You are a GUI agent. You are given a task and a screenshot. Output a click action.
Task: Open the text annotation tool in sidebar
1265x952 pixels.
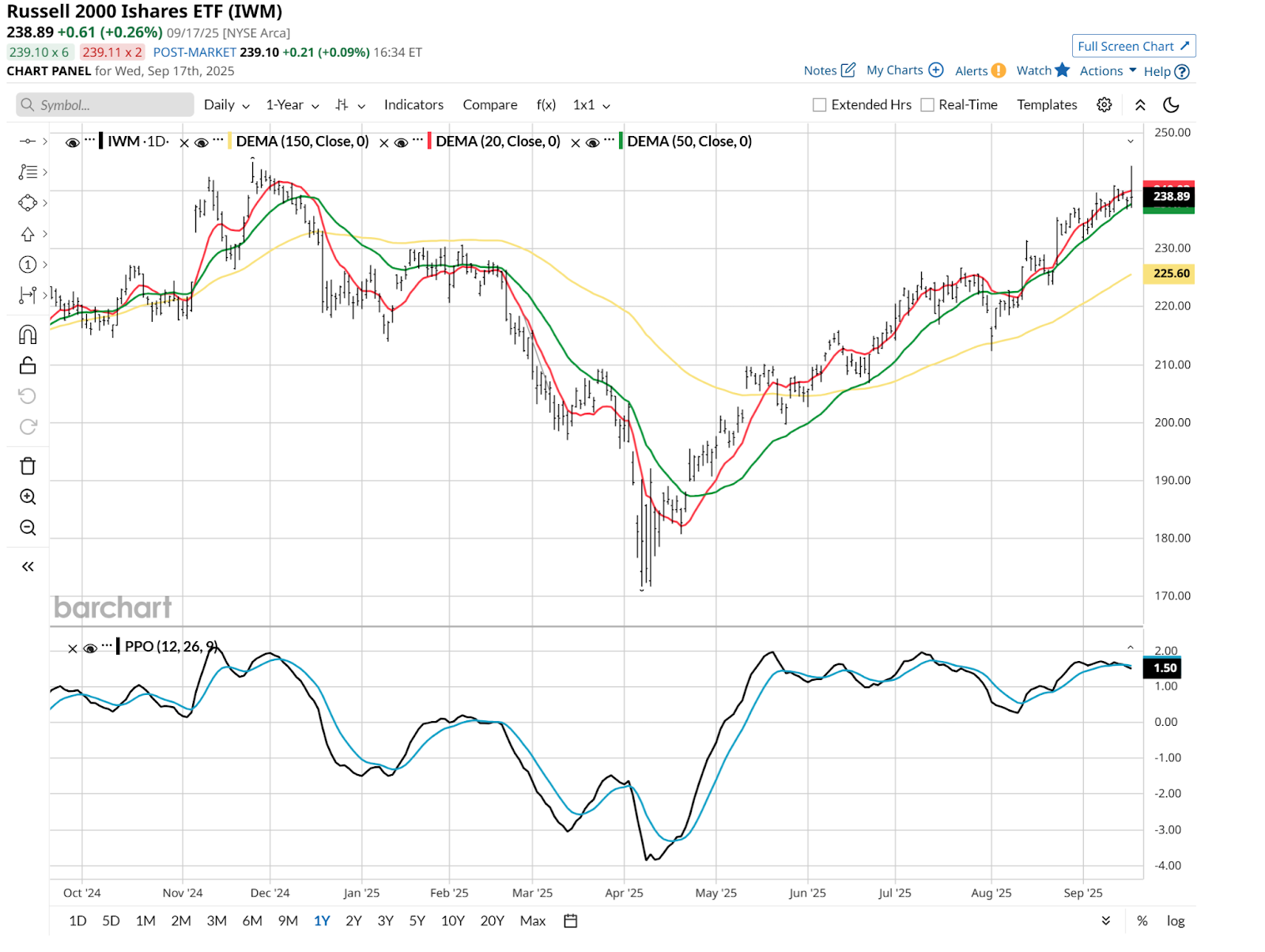coord(28,172)
